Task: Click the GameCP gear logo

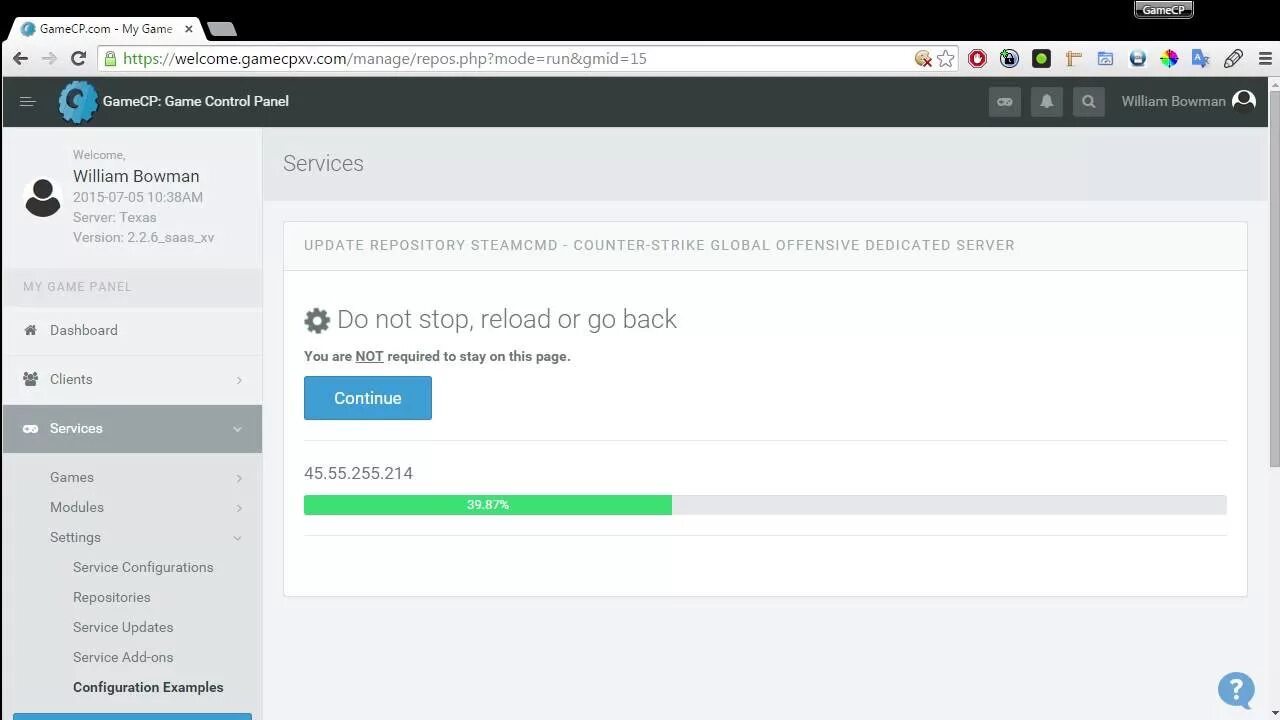Action: 77,101
